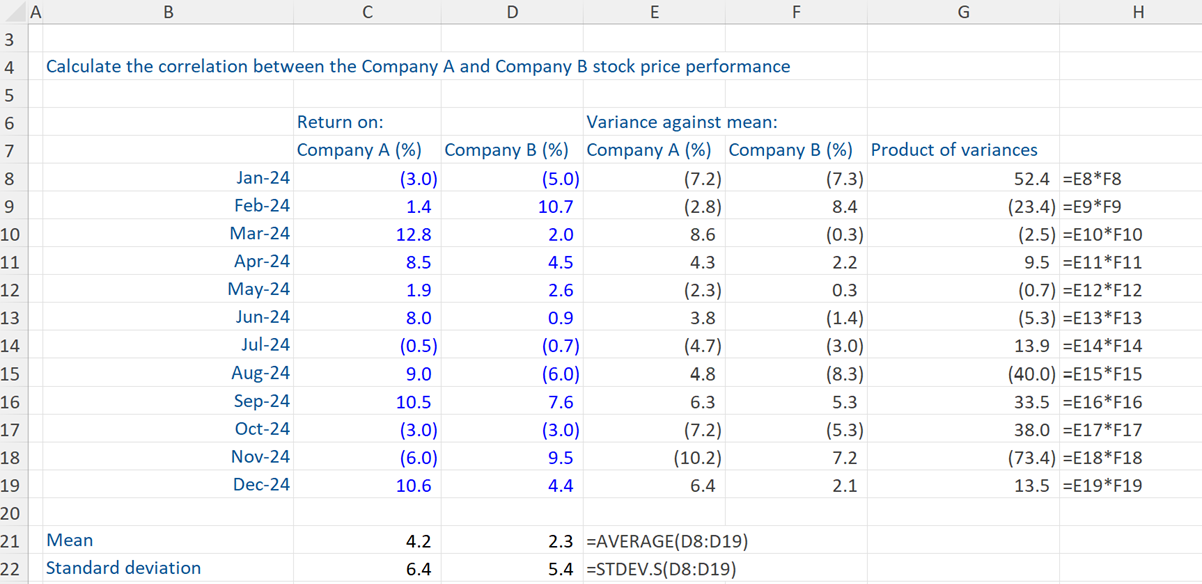Select the mean value 4.2 cell

pos(367,540)
